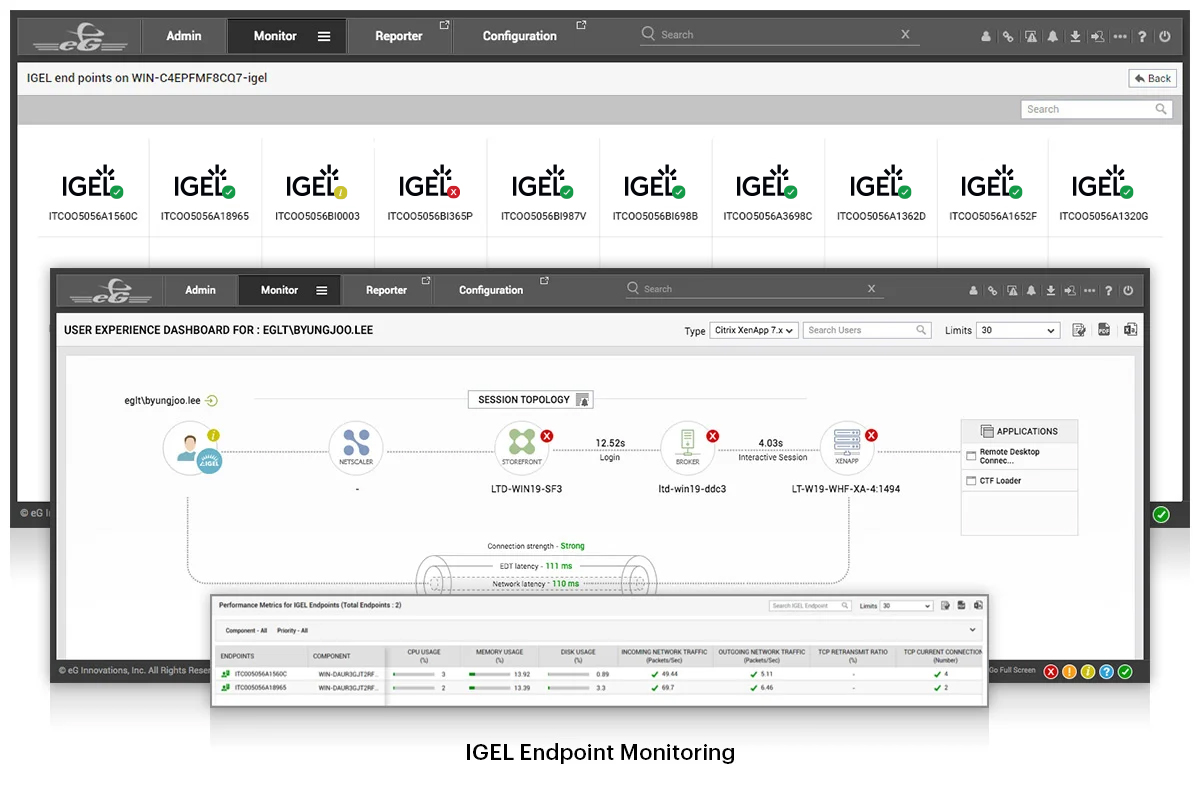Click Go Full Screen link
Image resolution: width=1200 pixels, height=790 pixels.
tap(1011, 670)
